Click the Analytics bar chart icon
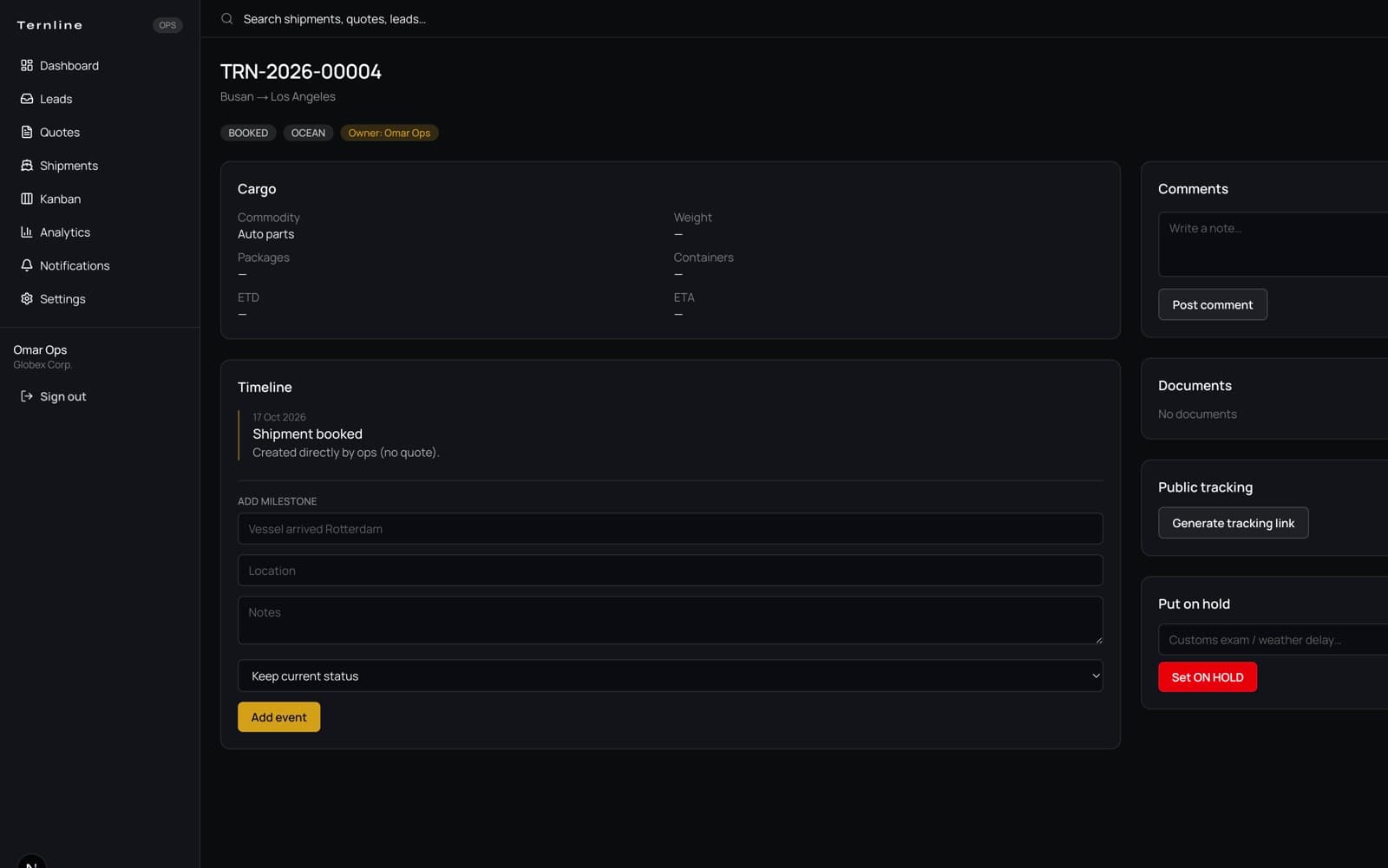The image size is (1388, 868). (x=27, y=232)
